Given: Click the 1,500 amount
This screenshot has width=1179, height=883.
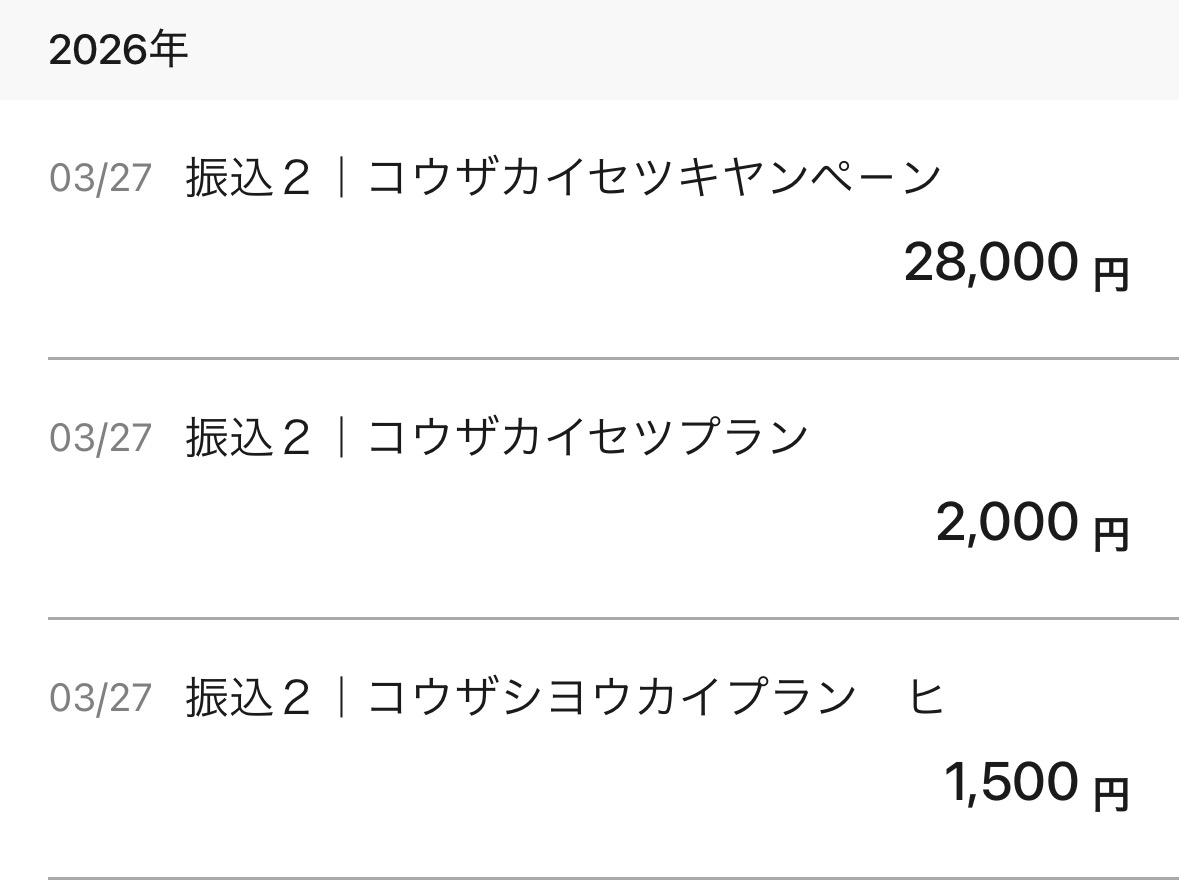Looking at the screenshot, I should (x=1011, y=783).
